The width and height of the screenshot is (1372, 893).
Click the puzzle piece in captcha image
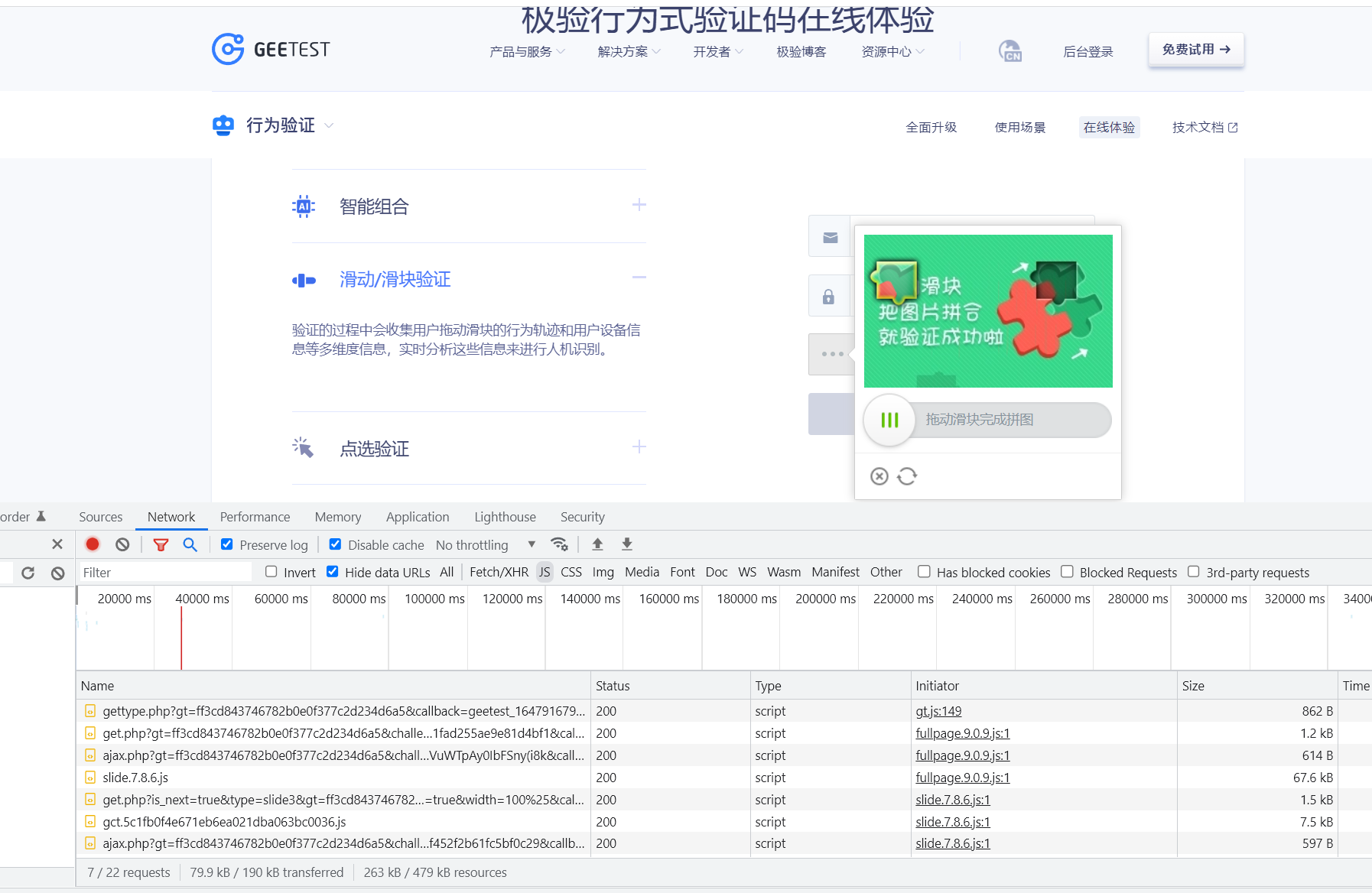tap(896, 282)
